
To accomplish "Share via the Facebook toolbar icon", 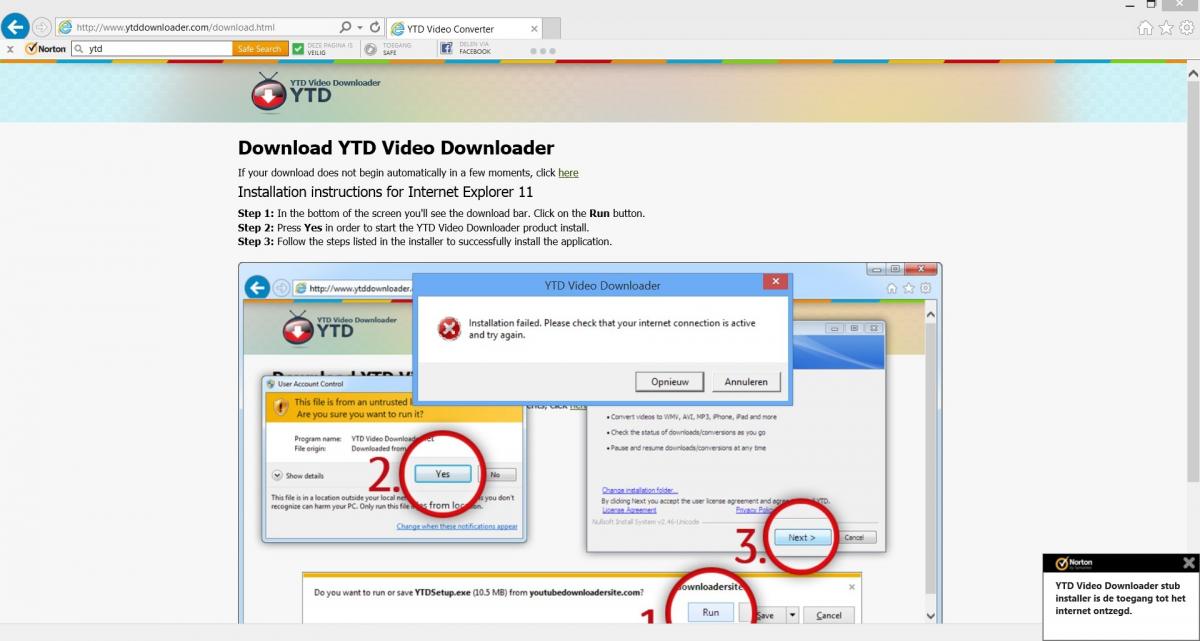I will pyautogui.click(x=447, y=48).
